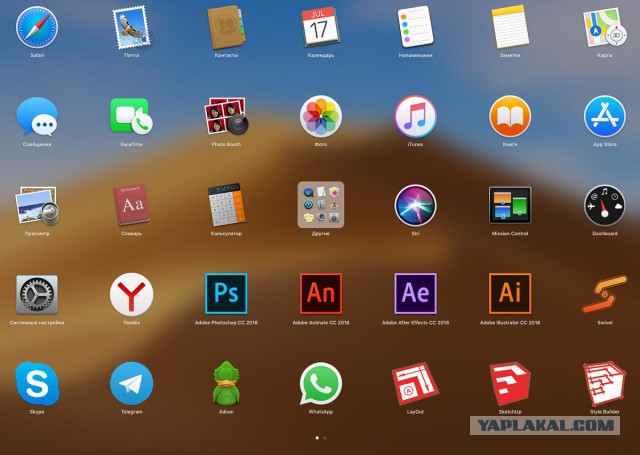Open the Books (Книги) app
This screenshot has height=455, width=640.
coord(510,117)
